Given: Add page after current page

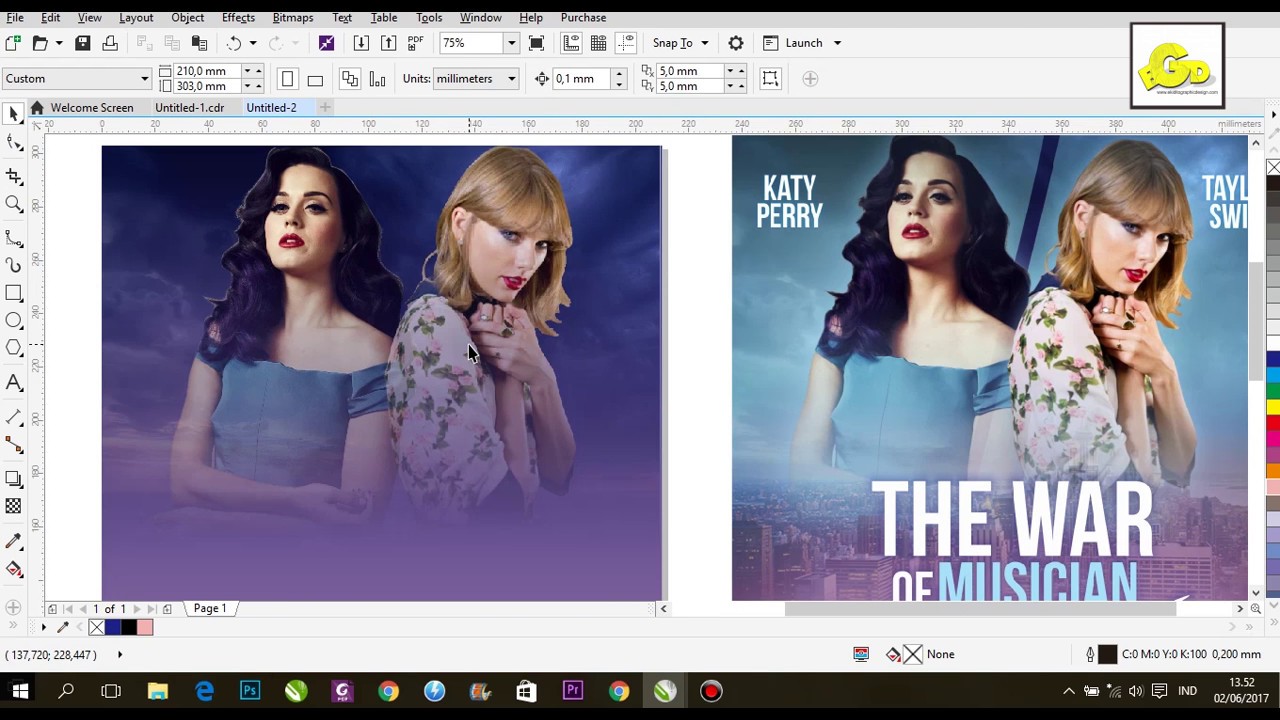Looking at the screenshot, I should [x=167, y=609].
